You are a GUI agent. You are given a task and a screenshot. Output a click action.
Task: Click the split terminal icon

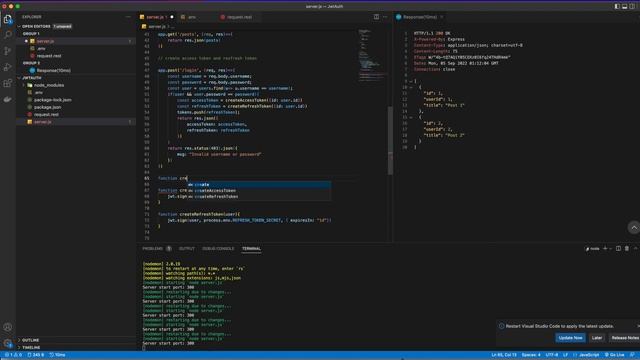click(x=618, y=248)
